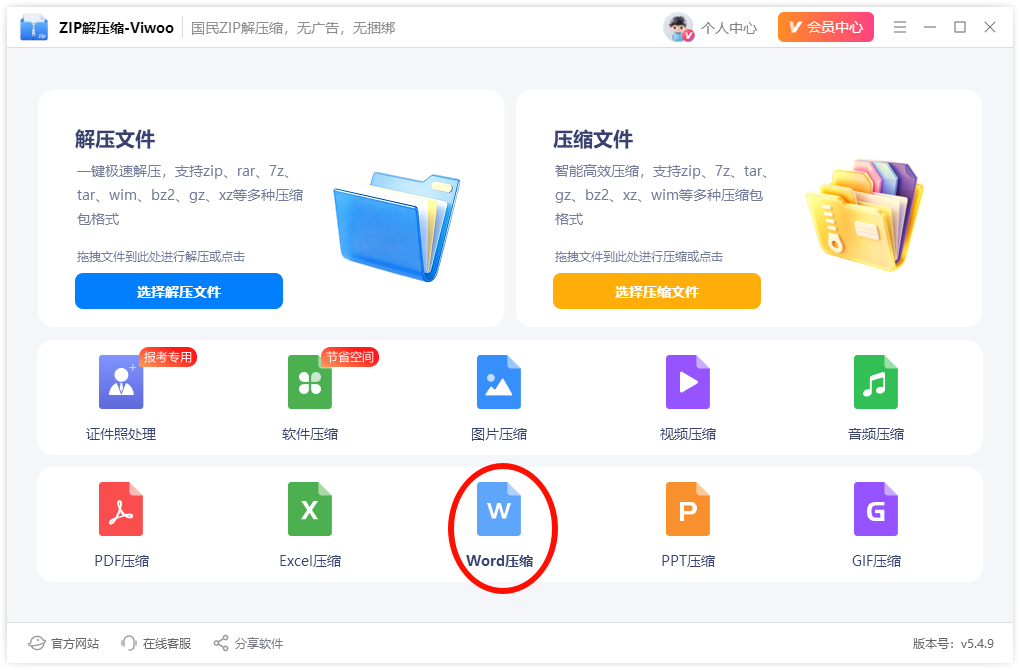
Task: Click the PPT压缩 label
Action: coord(688,561)
